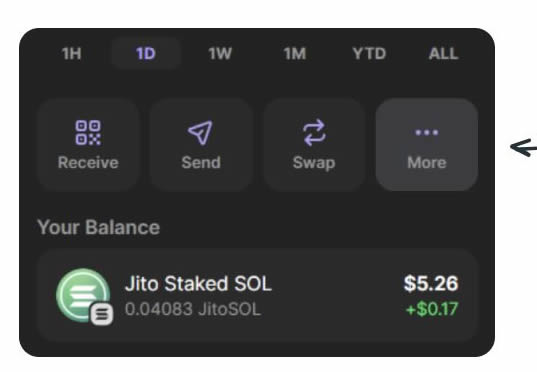Click the Send paper plane icon
The image size is (537, 372).
(x=201, y=133)
